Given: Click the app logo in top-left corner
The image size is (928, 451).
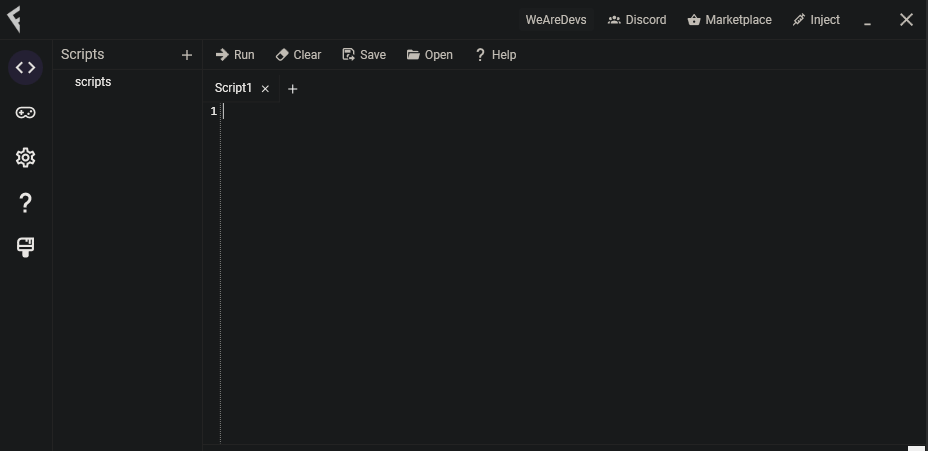Looking at the screenshot, I should point(14,20).
